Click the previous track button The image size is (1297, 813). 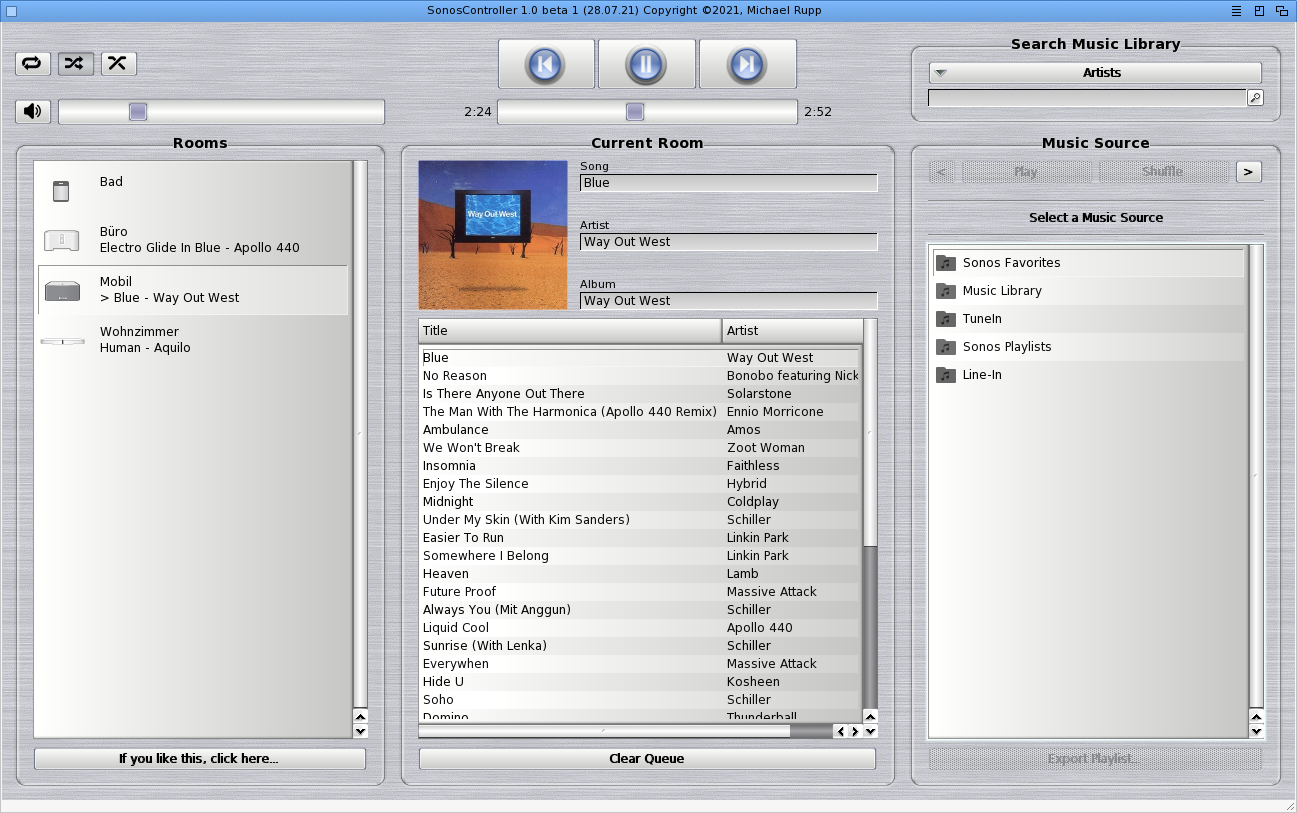[x=546, y=65]
